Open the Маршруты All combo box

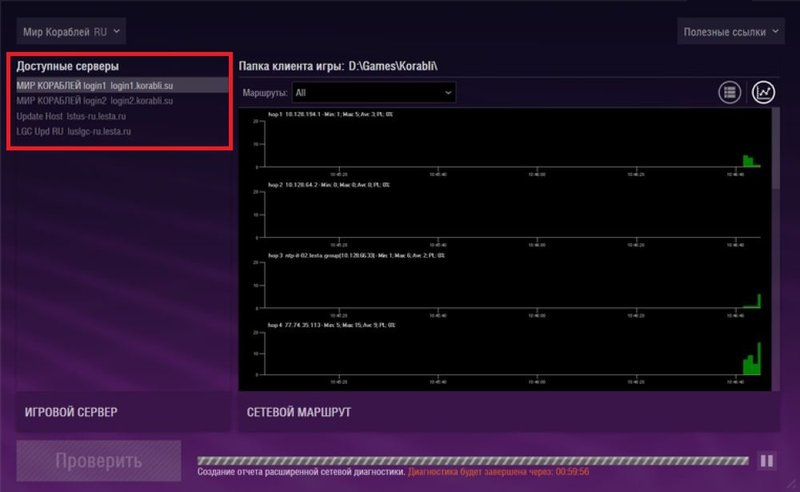pos(373,93)
